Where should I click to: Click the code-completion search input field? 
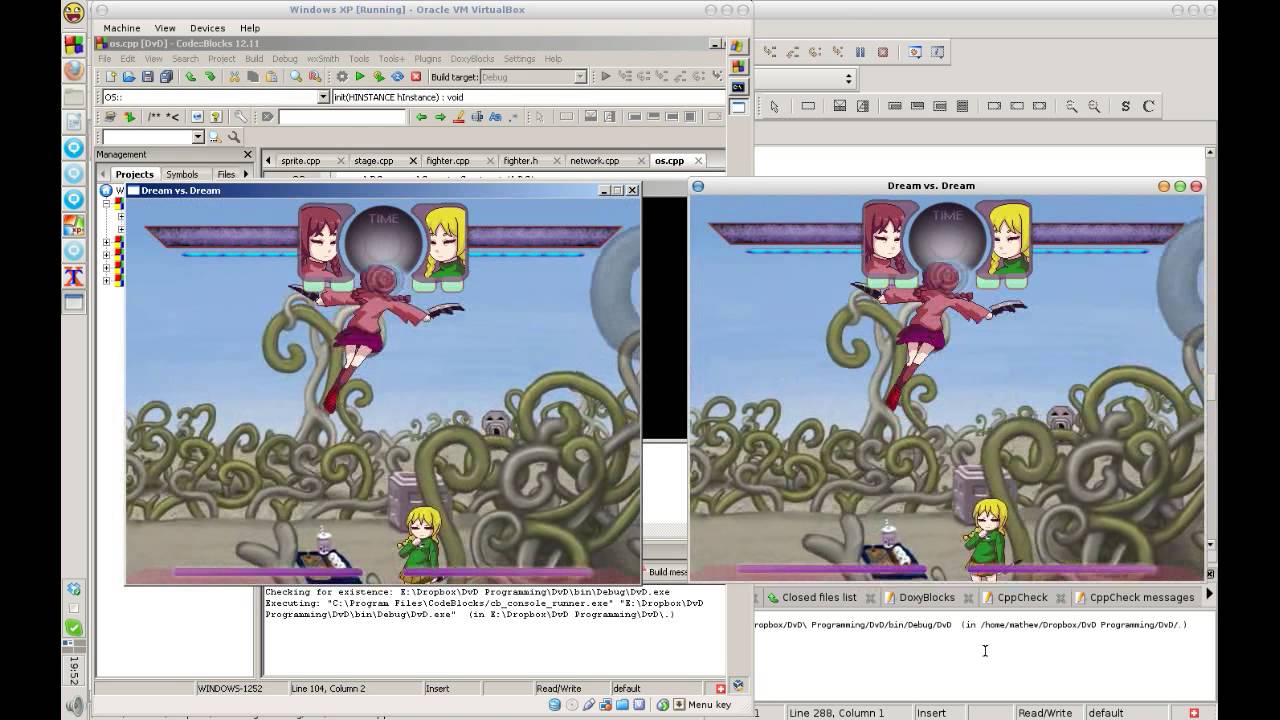coord(342,117)
